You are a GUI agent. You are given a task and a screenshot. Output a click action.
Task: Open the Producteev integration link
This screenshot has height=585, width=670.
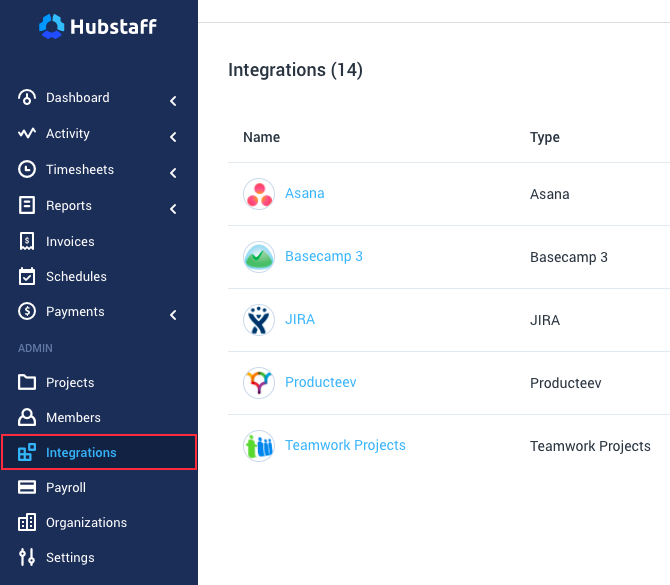tap(320, 382)
